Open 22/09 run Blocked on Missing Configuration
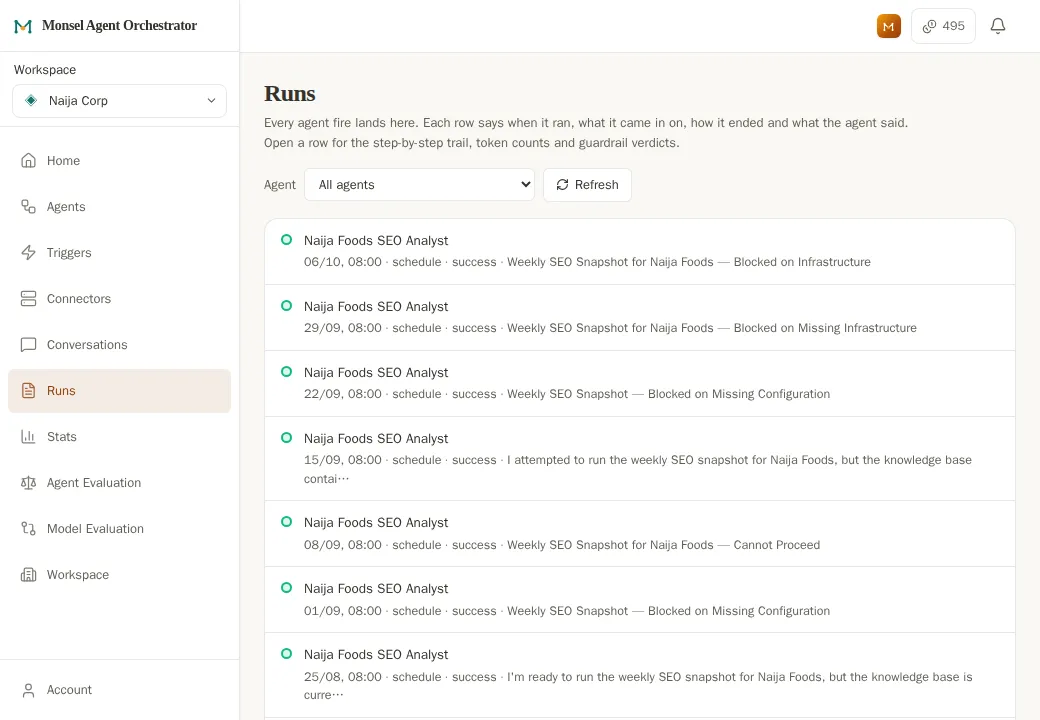This screenshot has width=1040, height=720. [639, 383]
